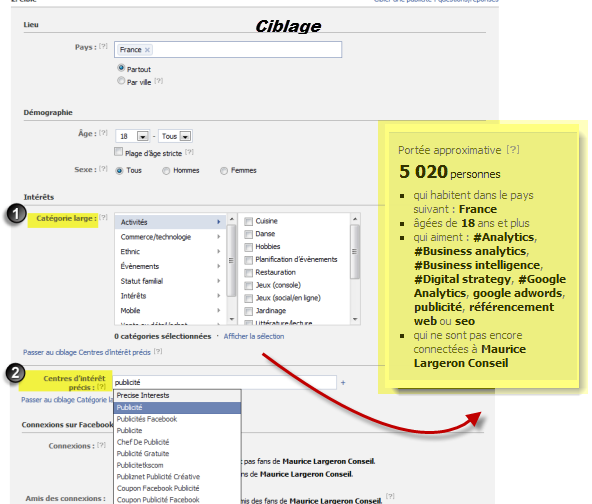
Task: Check the Jeux (console) checkbox
Action: tap(248, 285)
